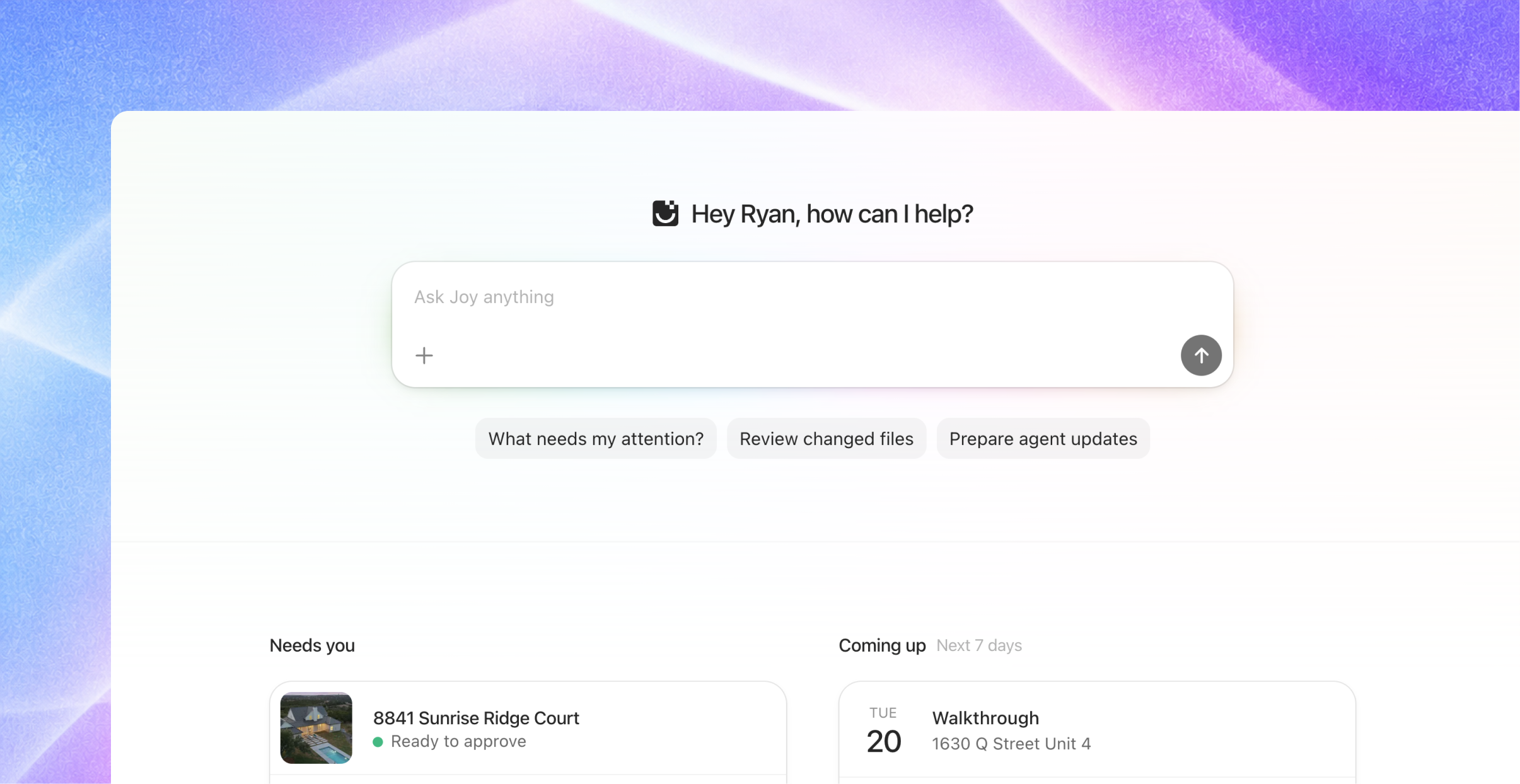The image size is (1520, 784).
Task: Open the plus attachment menu
Action: tap(424, 355)
